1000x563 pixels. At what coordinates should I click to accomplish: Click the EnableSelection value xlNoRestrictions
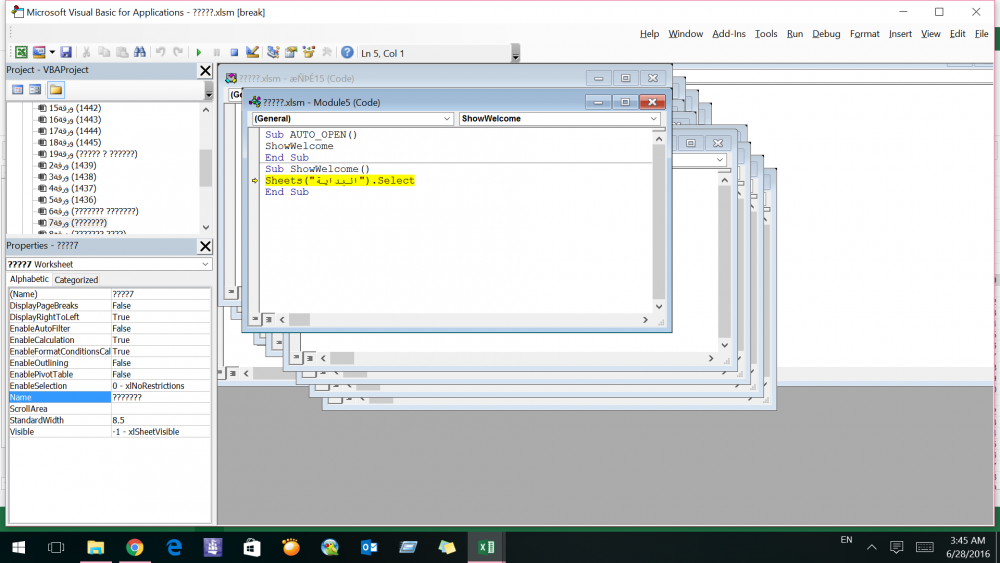pyautogui.click(x=160, y=386)
